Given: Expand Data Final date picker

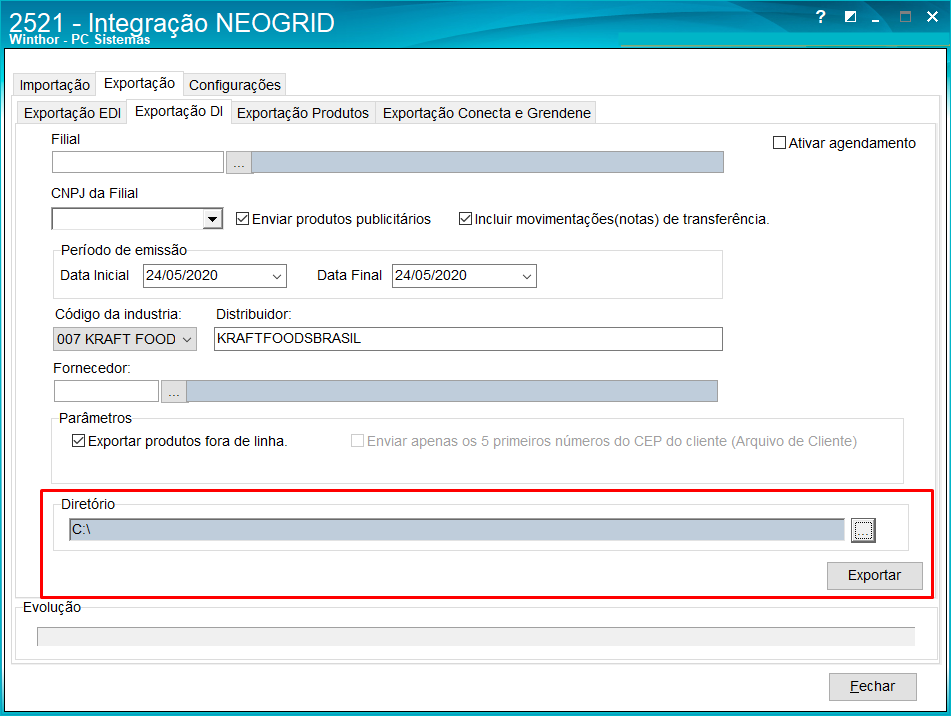Looking at the screenshot, I should click(526, 276).
